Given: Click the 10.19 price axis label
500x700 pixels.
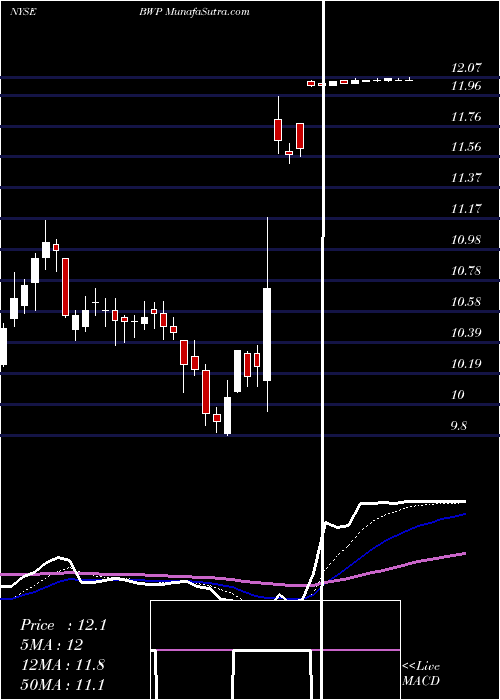Looking at the screenshot, I should pos(467,364).
